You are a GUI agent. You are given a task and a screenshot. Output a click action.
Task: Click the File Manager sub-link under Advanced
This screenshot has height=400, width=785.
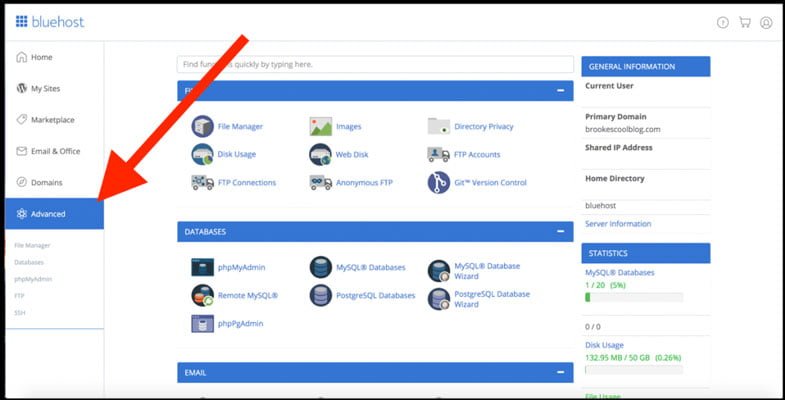(x=33, y=245)
